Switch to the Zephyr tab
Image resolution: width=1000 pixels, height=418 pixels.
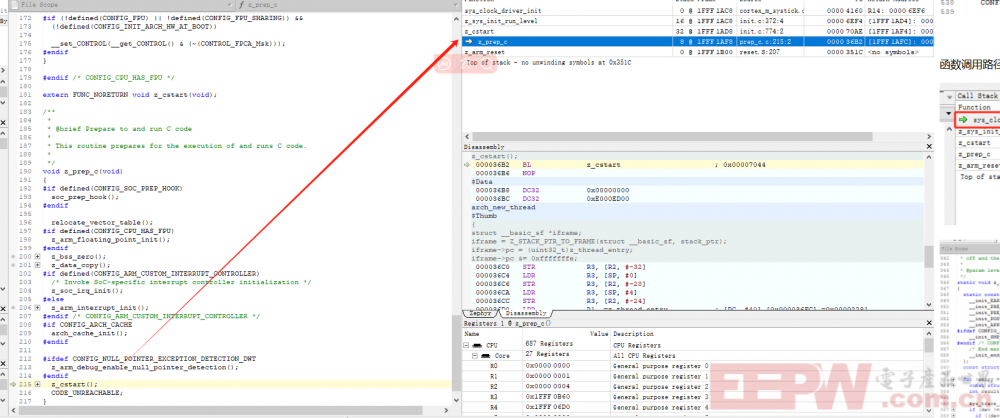(478, 313)
